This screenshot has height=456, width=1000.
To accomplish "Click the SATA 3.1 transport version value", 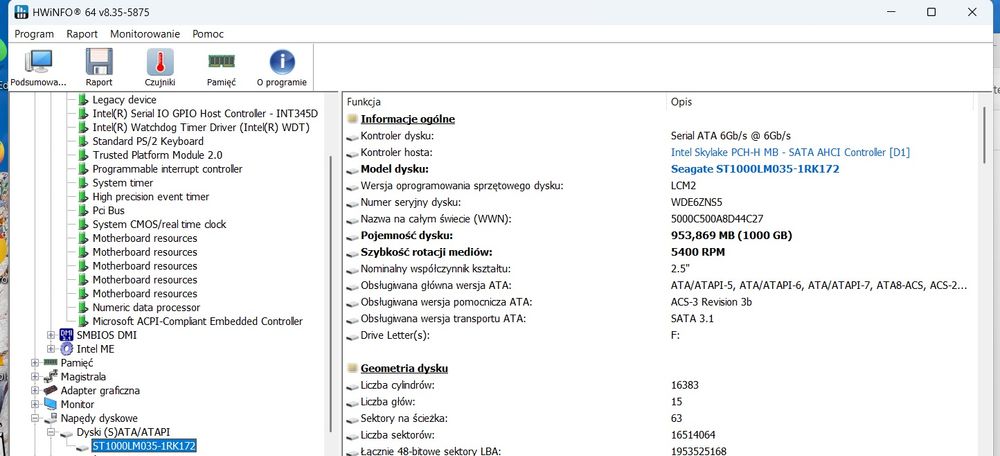I will tap(692, 318).
